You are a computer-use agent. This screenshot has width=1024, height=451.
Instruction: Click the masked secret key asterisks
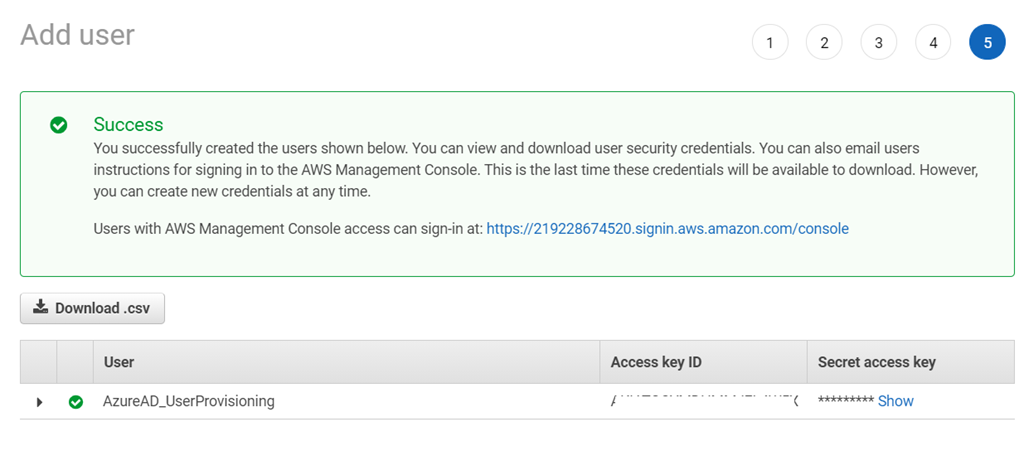845,402
